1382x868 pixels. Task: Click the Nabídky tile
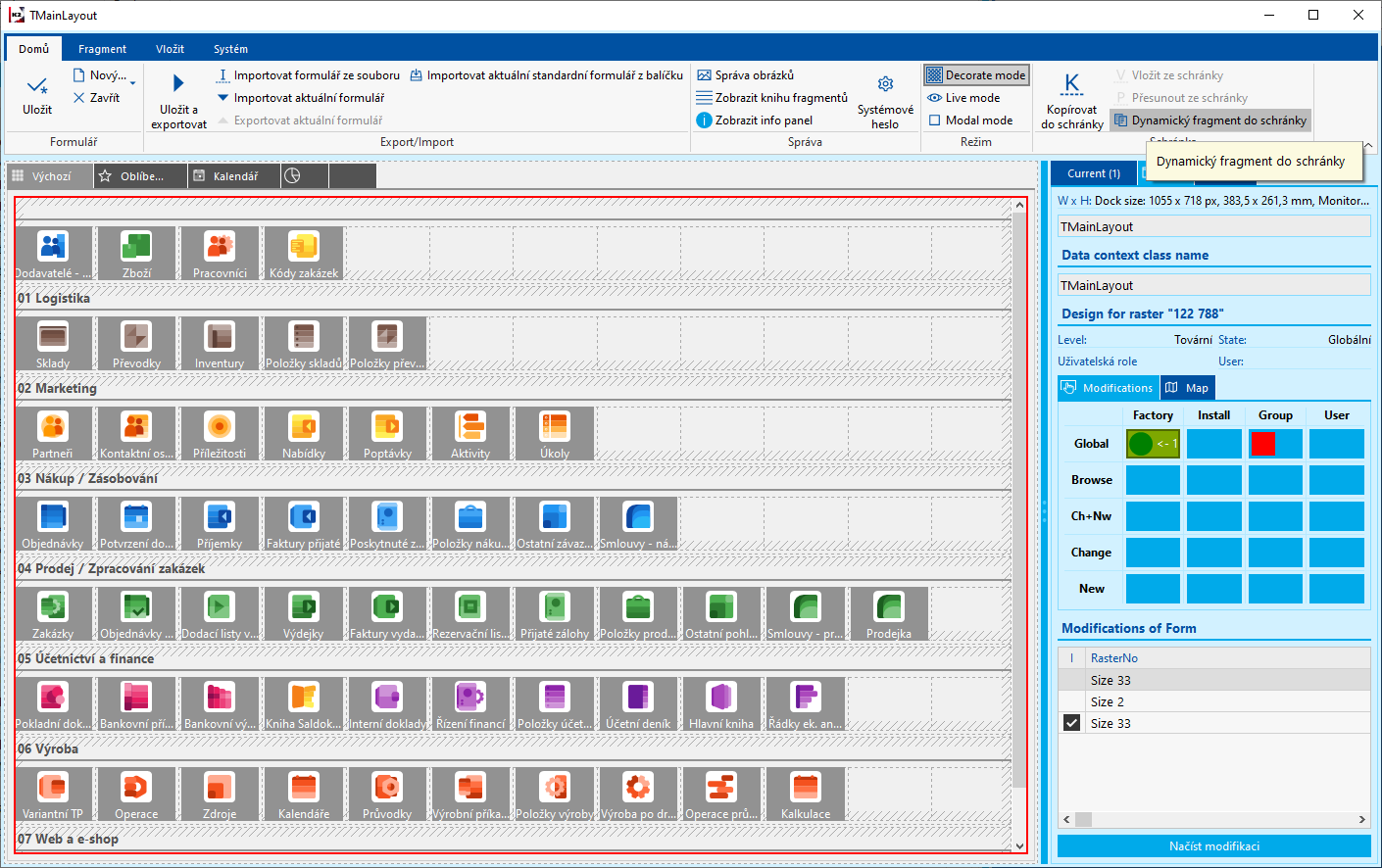point(304,434)
